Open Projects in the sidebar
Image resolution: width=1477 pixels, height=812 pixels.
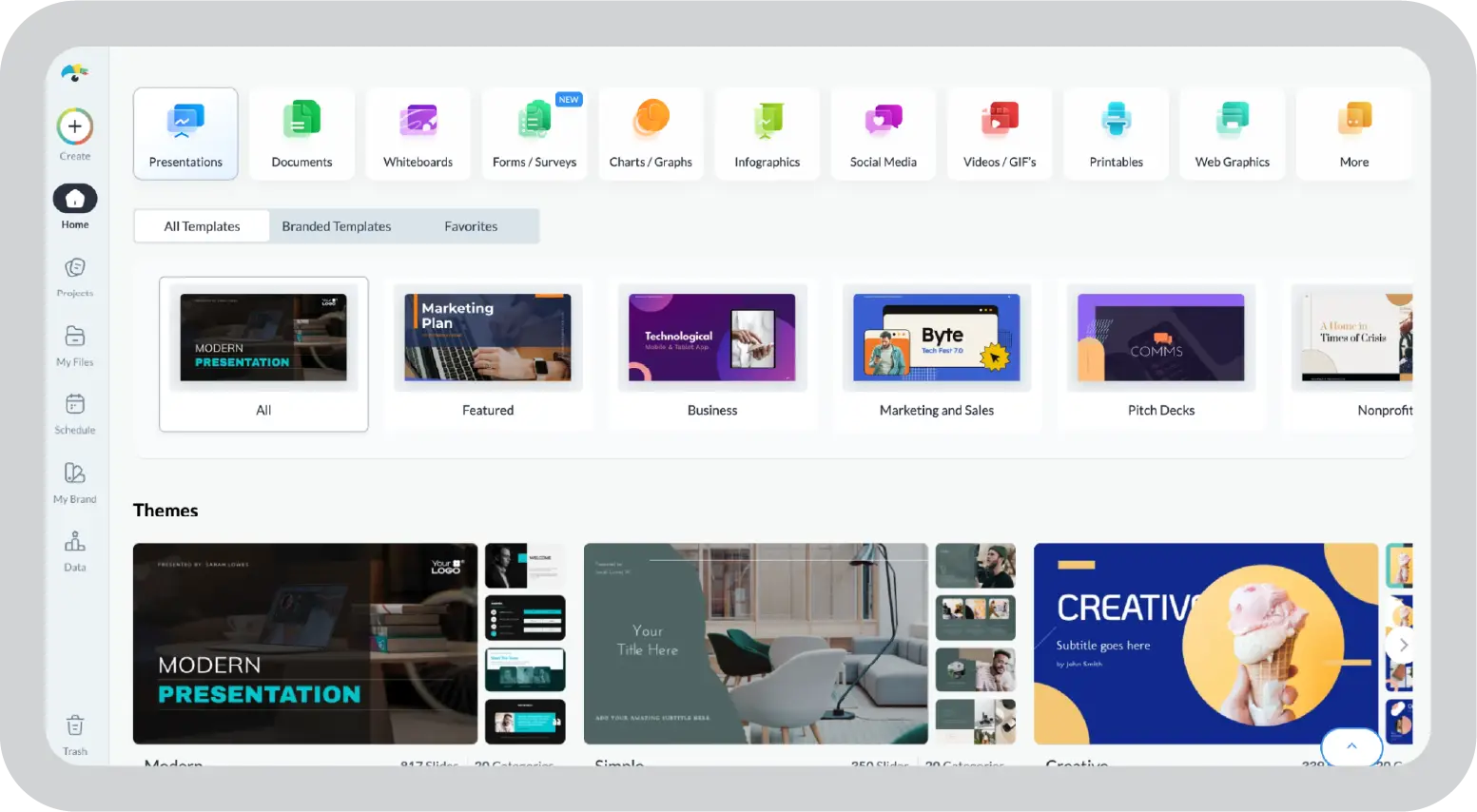click(75, 268)
